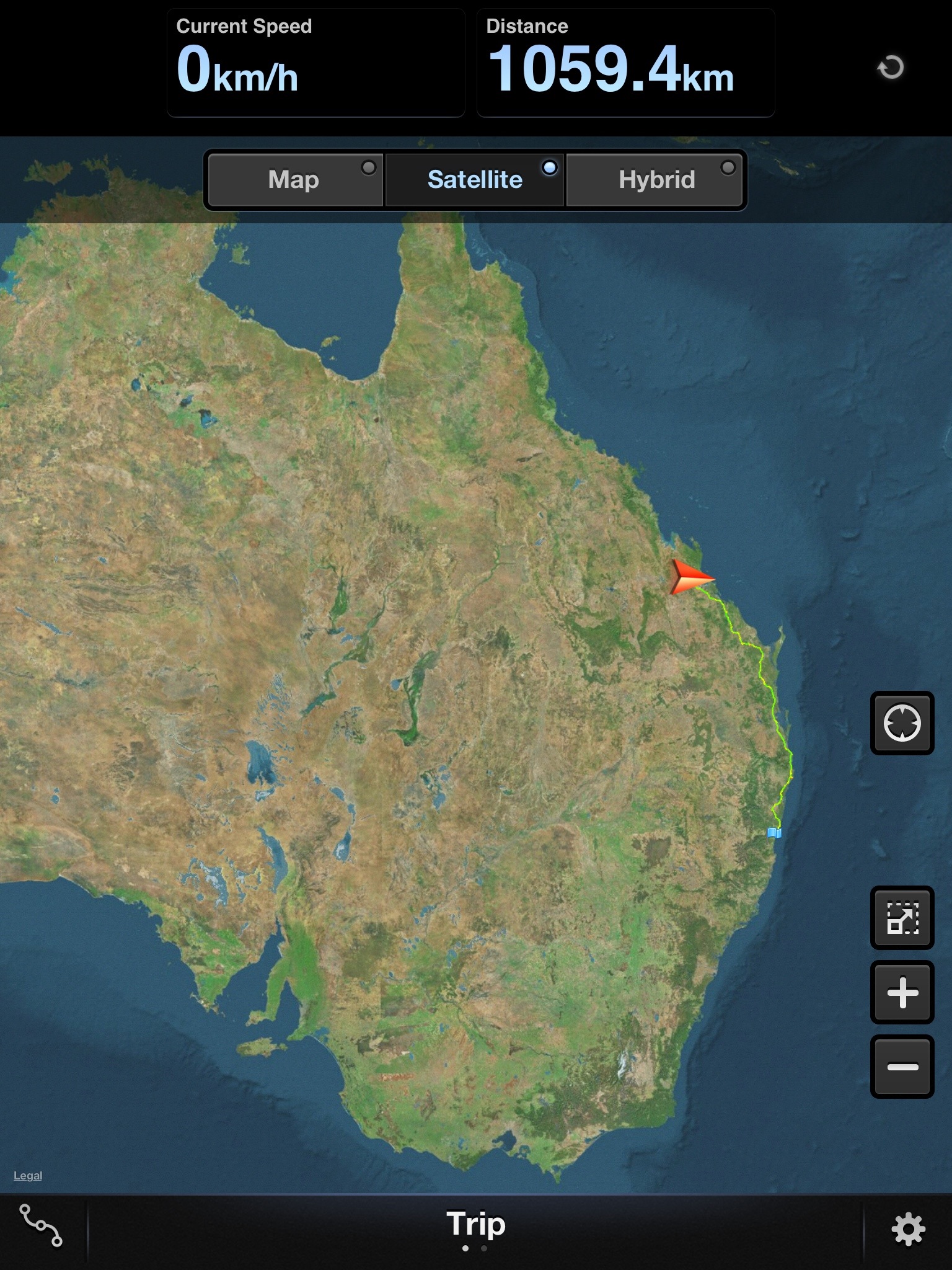Tap the blue flag start marker
This screenshot has width=952, height=1270.
coord(774,833)
